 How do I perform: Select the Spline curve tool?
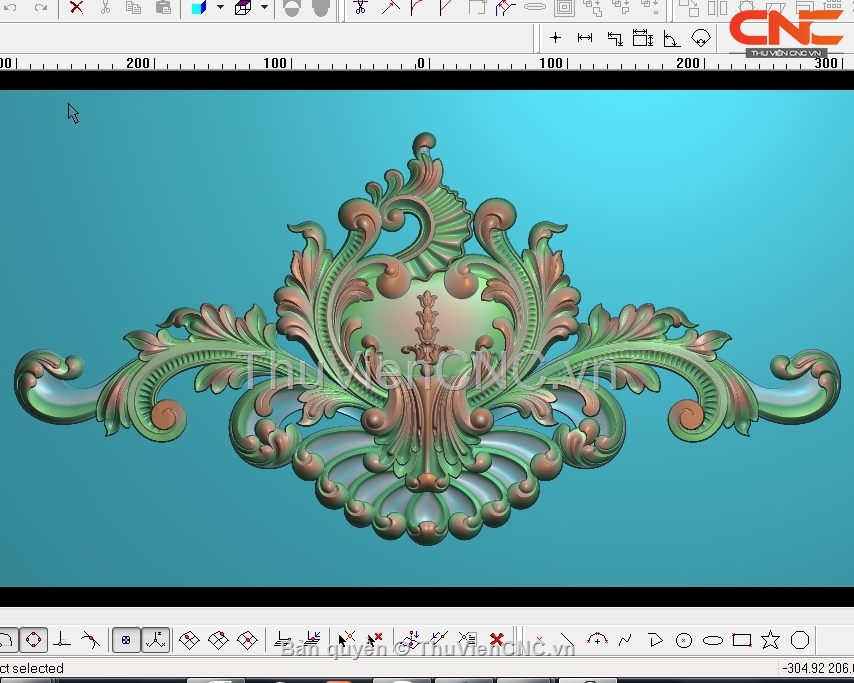pyautogui.click(x=626, y=640)
